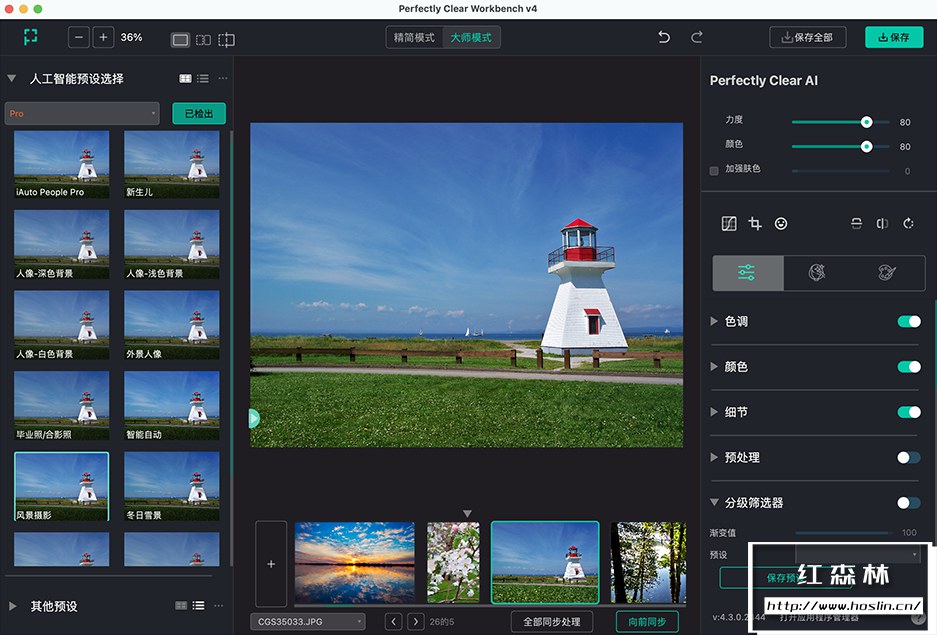Click the 保存全部 button
This screenshot has width=937, height=635.
807,38
